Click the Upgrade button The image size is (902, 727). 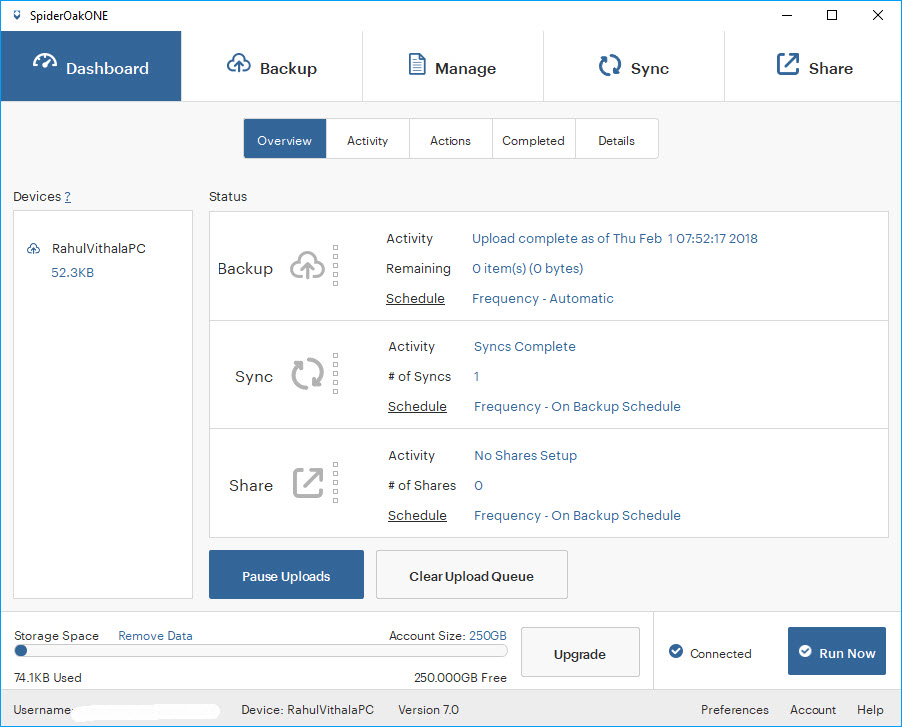pyautogui.click(x=580, y=652)
